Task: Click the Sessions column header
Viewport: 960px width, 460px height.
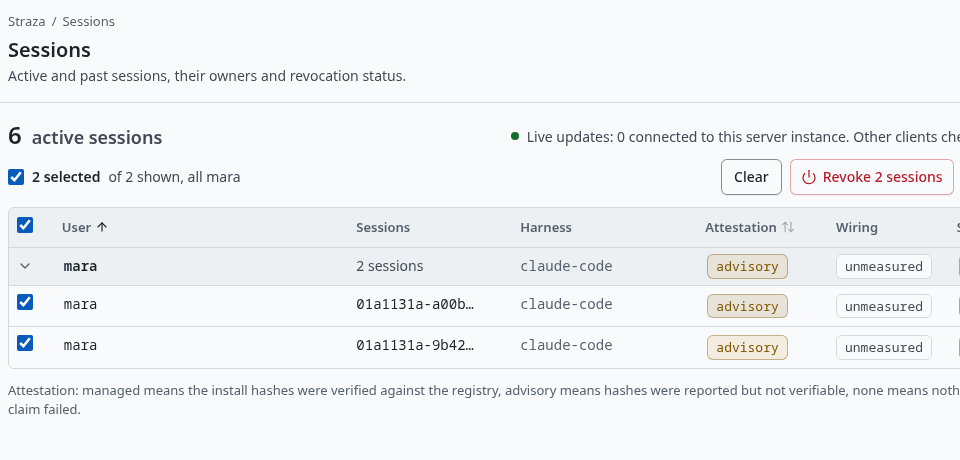Action: tap(383, 227)
